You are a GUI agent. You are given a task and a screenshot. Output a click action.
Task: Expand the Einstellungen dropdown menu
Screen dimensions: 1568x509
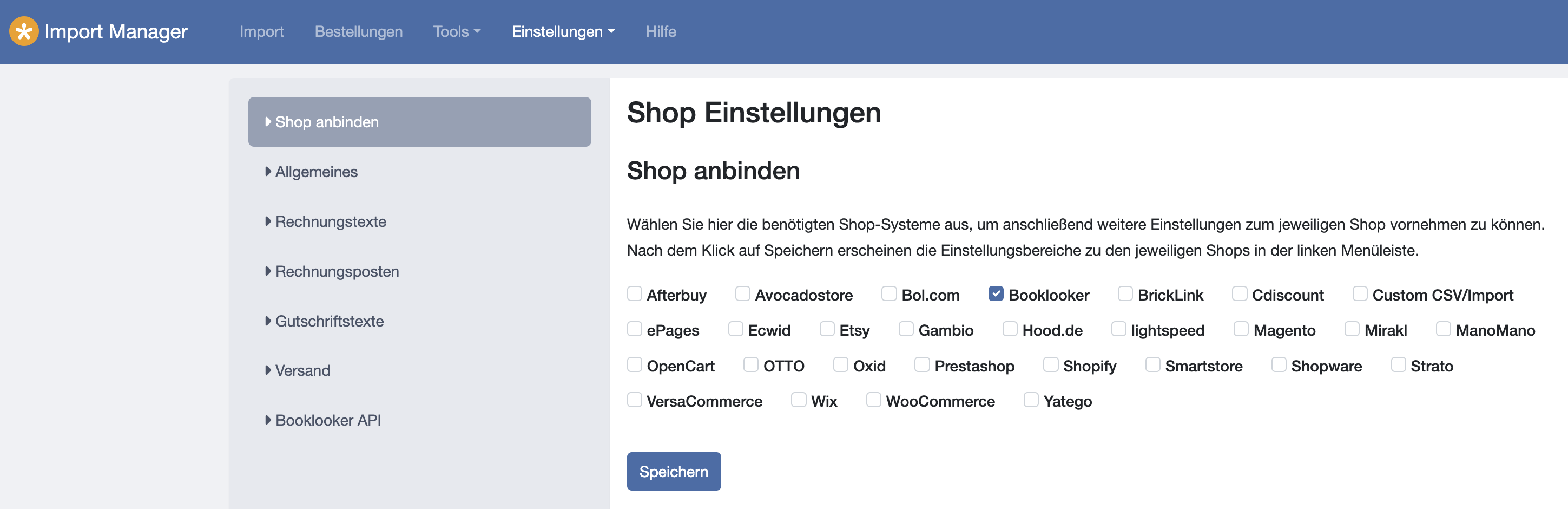[563, 31]
